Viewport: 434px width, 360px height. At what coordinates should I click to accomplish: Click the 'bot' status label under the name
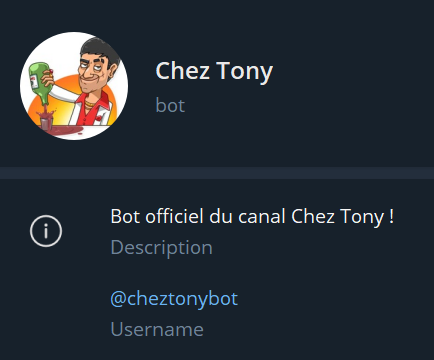pyautogui.click(x=170, y=105)
